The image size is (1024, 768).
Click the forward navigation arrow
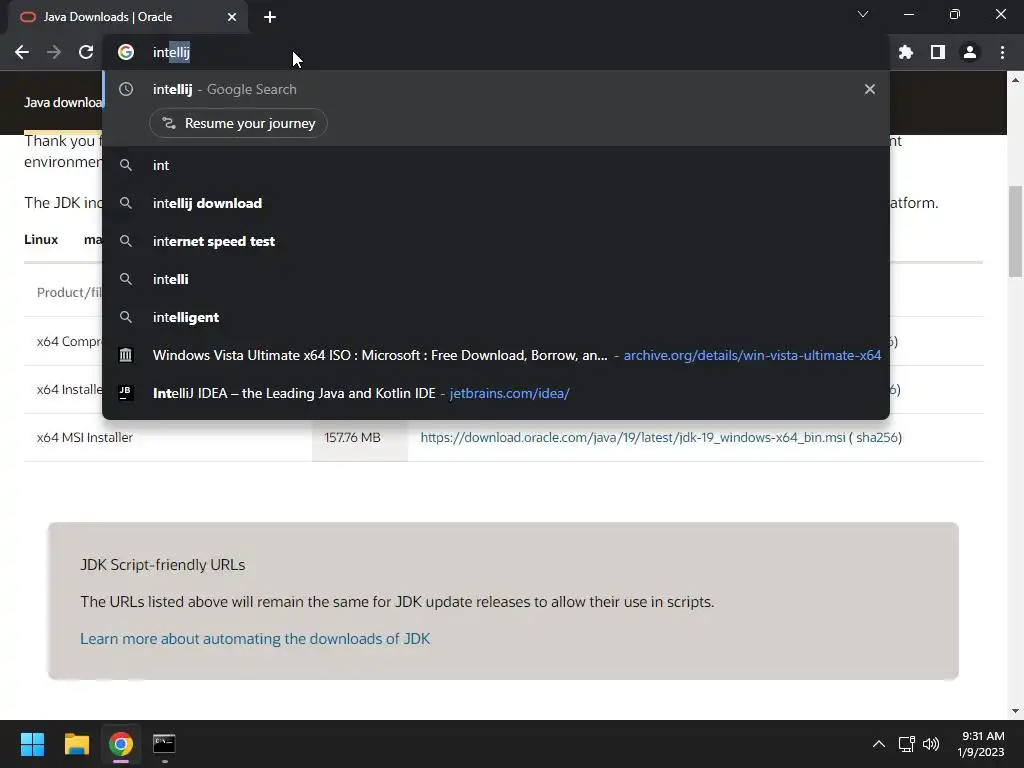[x=54, y=52]
